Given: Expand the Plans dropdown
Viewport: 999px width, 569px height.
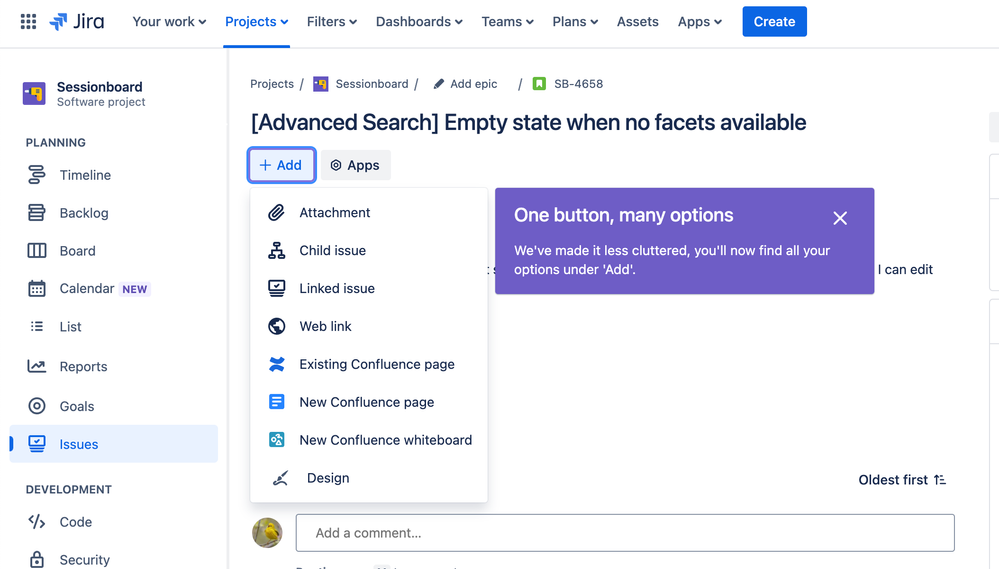Looking at the screenshot, I should tap(575, 22).
